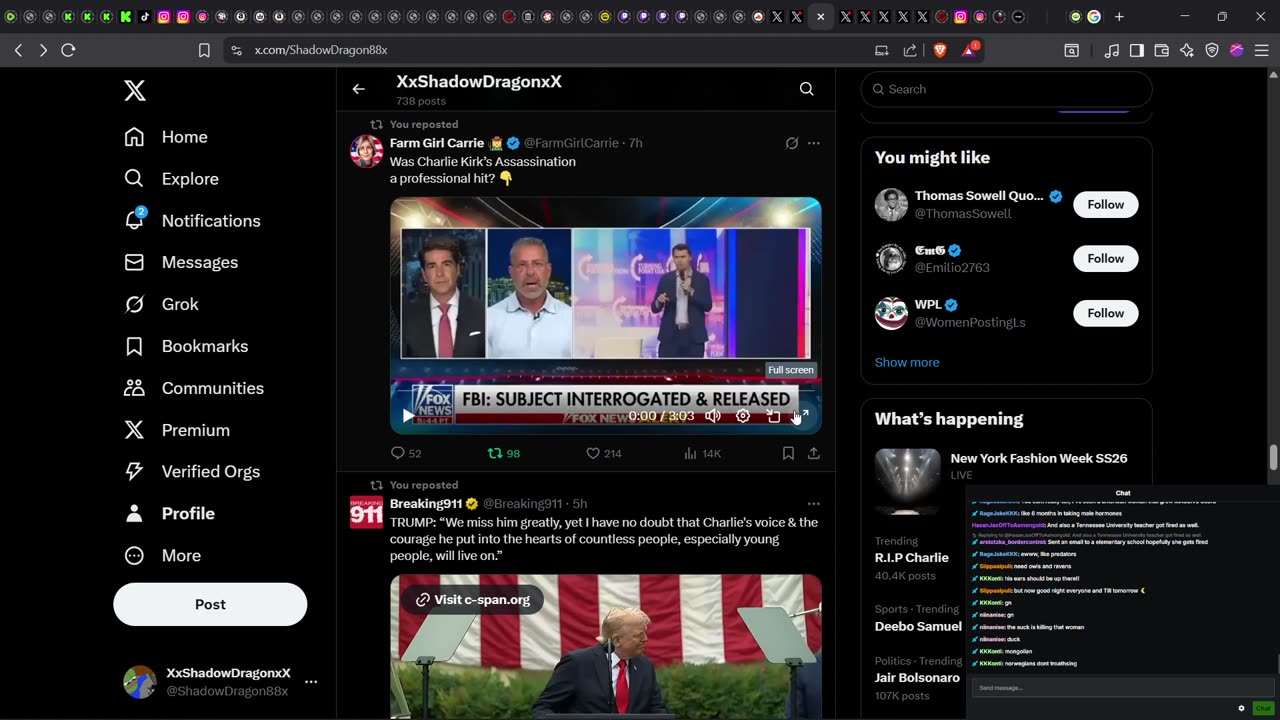The width and height of the screenshot is (1280, 720).
Task: Open chat settings gear icon
Action: pyautogui.click(x=1242, y=708)
